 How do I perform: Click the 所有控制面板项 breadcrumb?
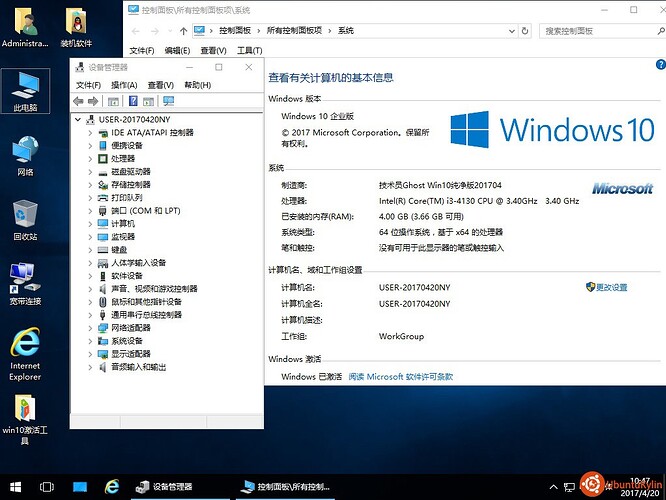point(294,31)
